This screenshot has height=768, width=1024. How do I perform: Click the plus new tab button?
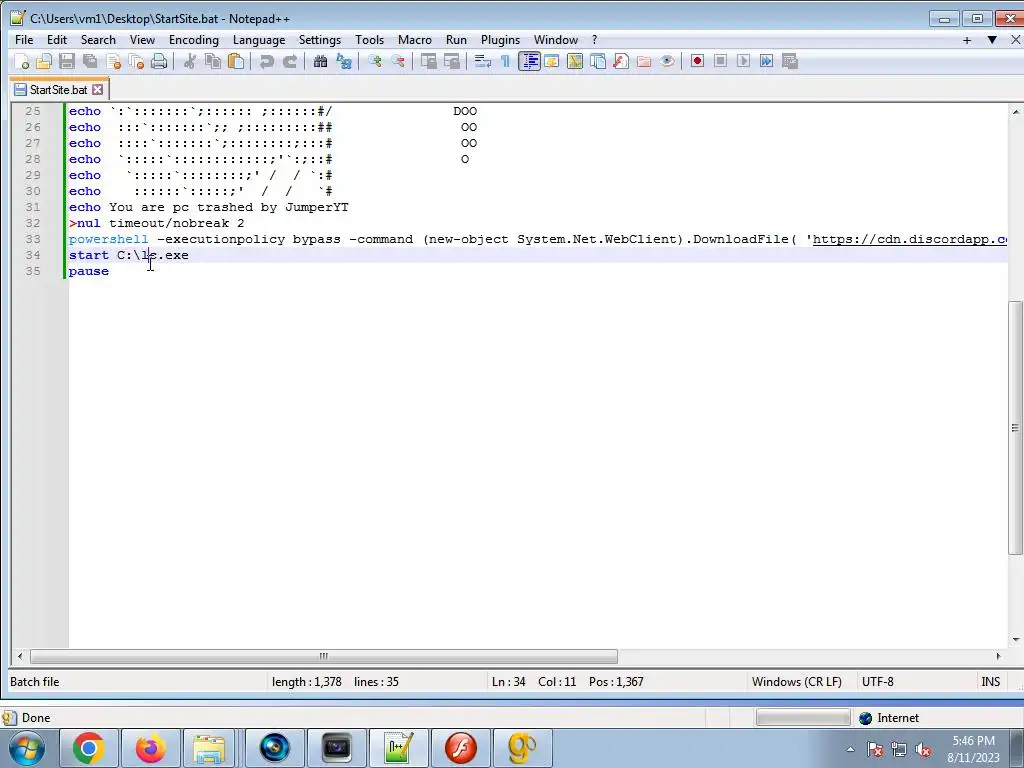[x=967, y=40]
